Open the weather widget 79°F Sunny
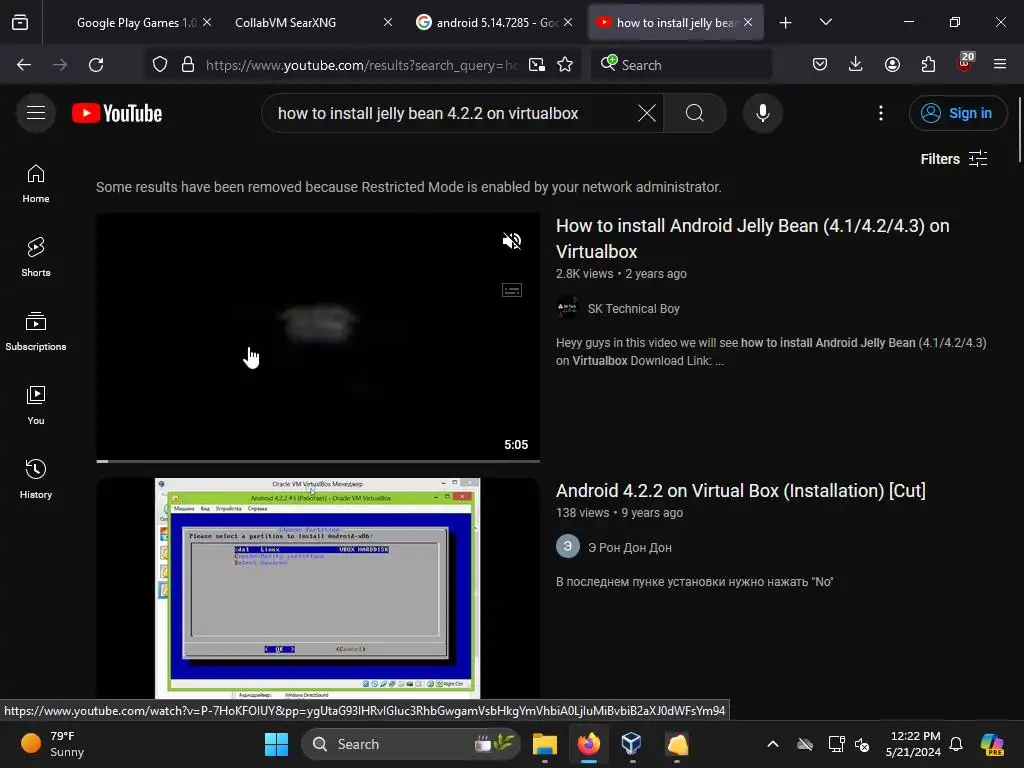The width and height of the screenshot is (1024, 768). click(54, 744)
